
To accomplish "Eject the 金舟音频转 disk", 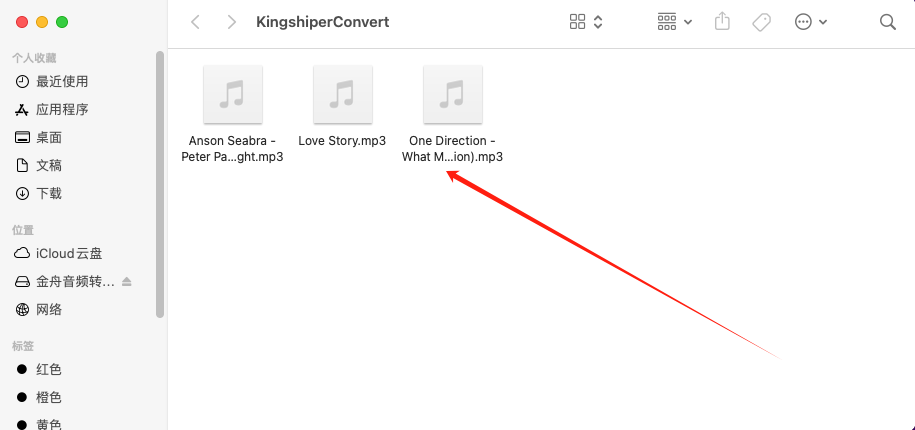I will pos(127,282).
